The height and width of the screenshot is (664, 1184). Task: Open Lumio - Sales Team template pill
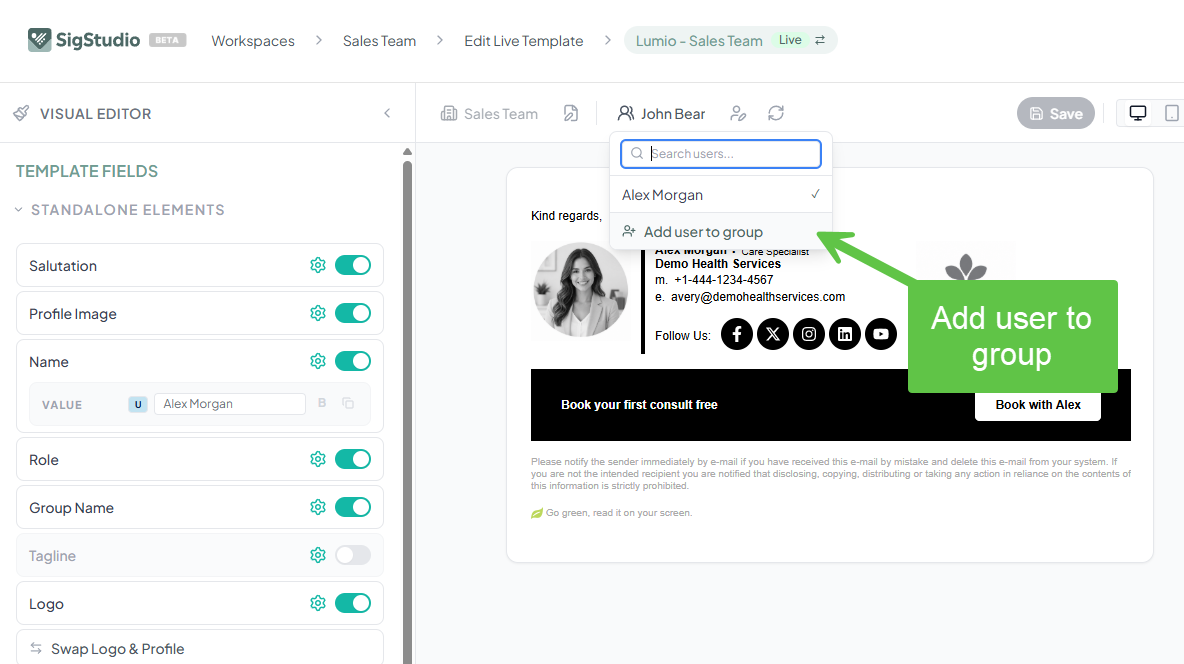730,40
